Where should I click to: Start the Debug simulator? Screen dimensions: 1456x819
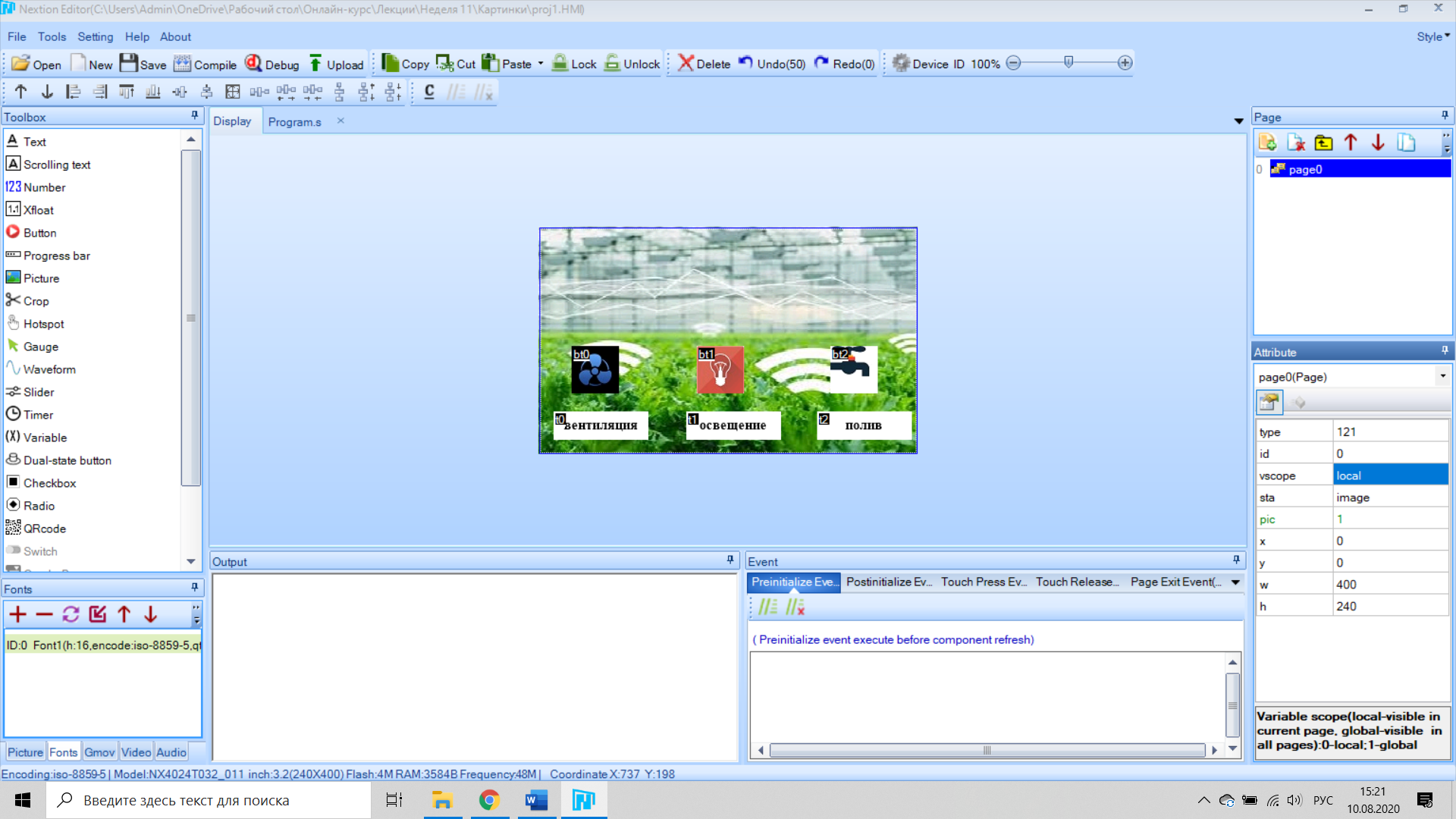click(x=272, y=64)
